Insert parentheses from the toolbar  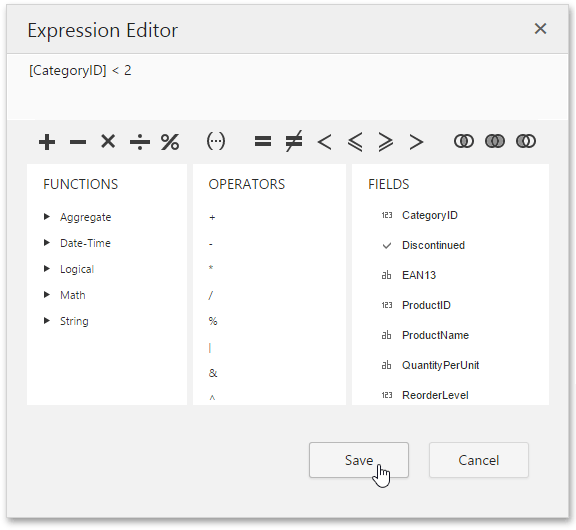pos(216,141)
